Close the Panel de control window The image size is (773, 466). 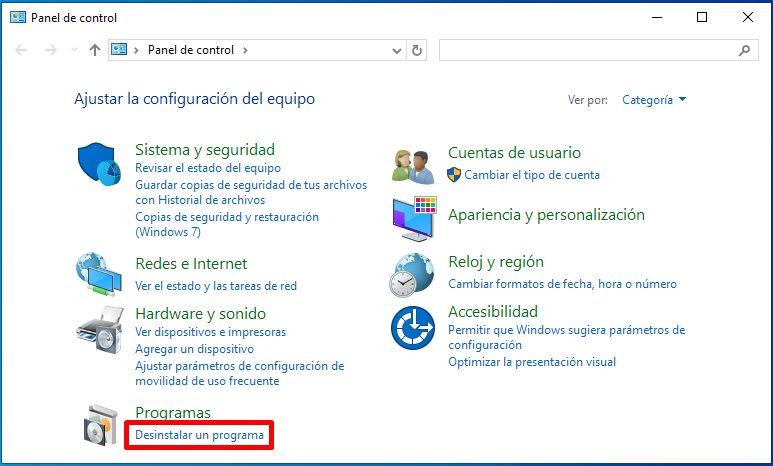[x=748, y=17]
